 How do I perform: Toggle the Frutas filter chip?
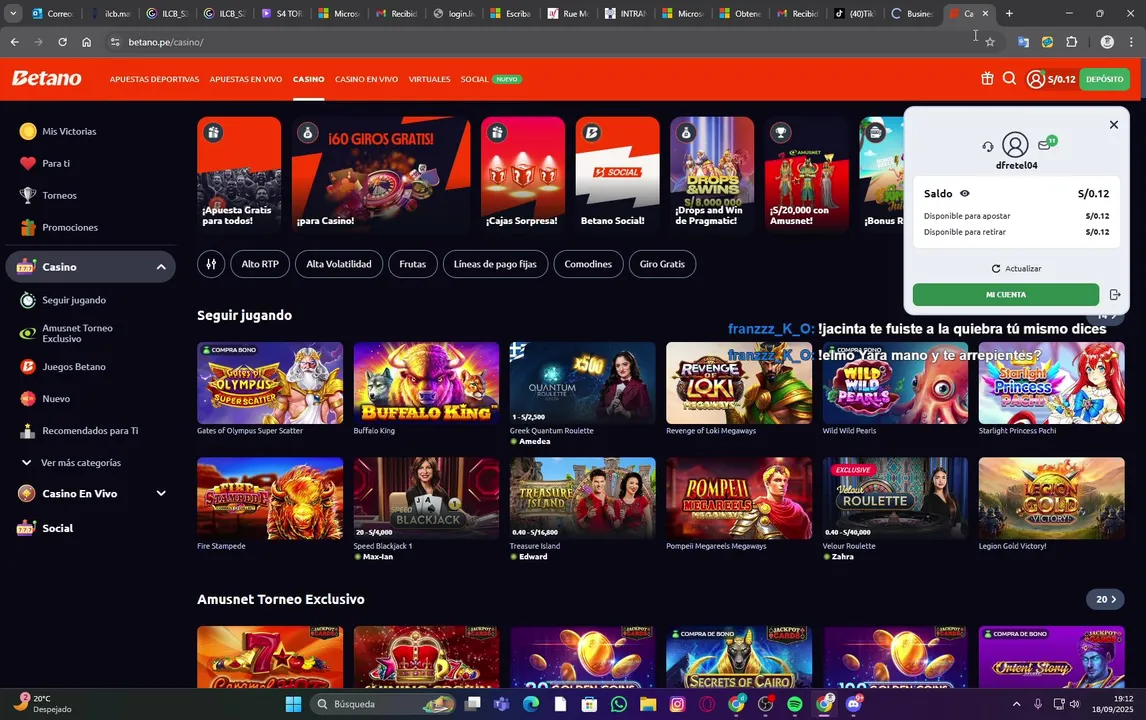(x=412, y=264)
